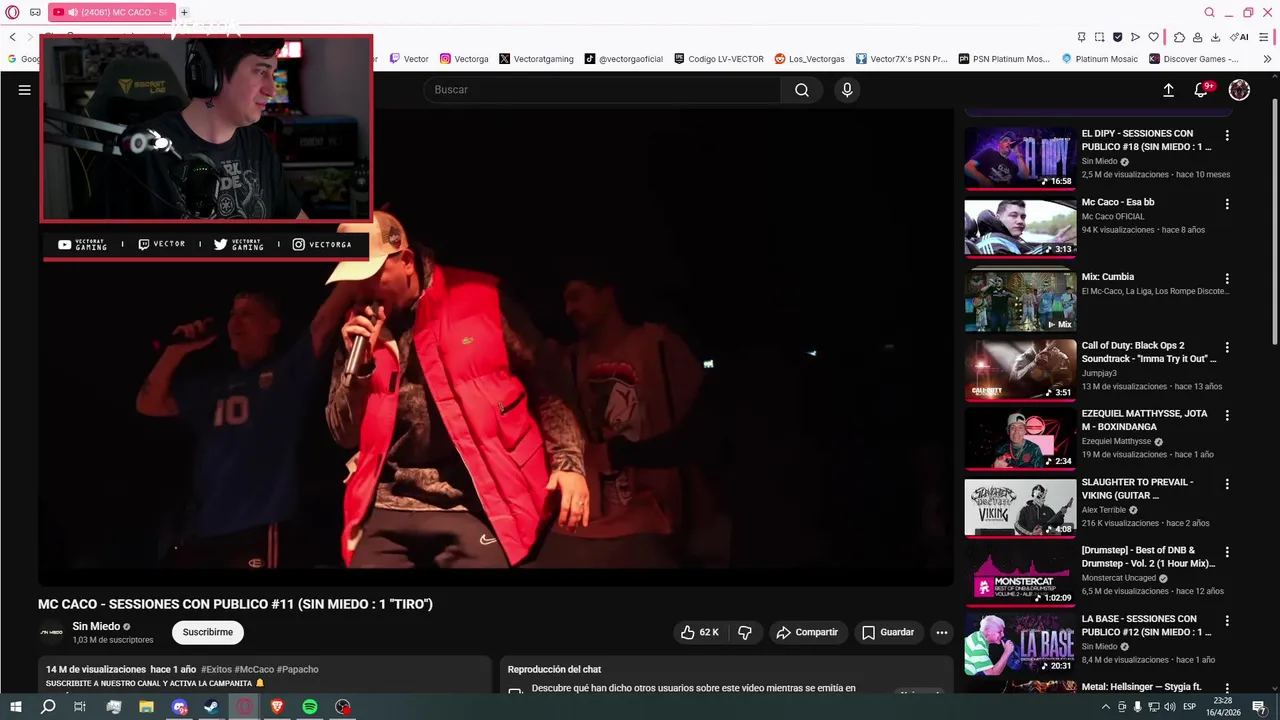Open the Opera AI assistant button
Image resolution: width=1280 pixels, height=720 pixels.
(1240, 37)
